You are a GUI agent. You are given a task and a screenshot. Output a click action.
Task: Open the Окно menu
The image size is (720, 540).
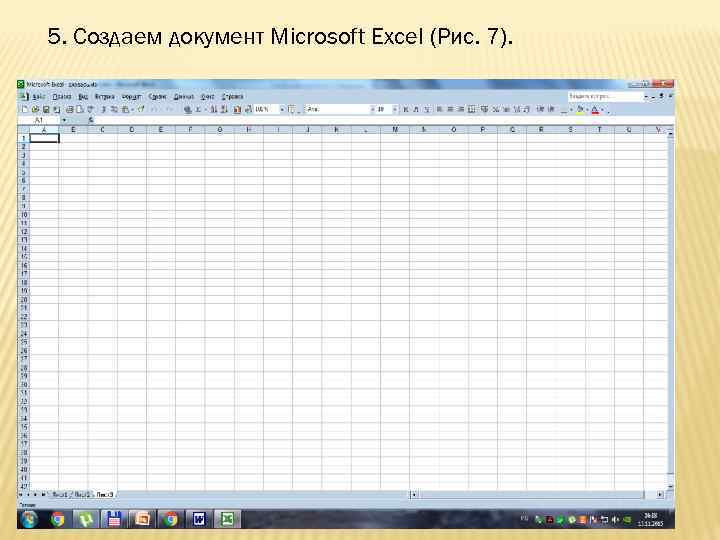(x=208, y=97)
